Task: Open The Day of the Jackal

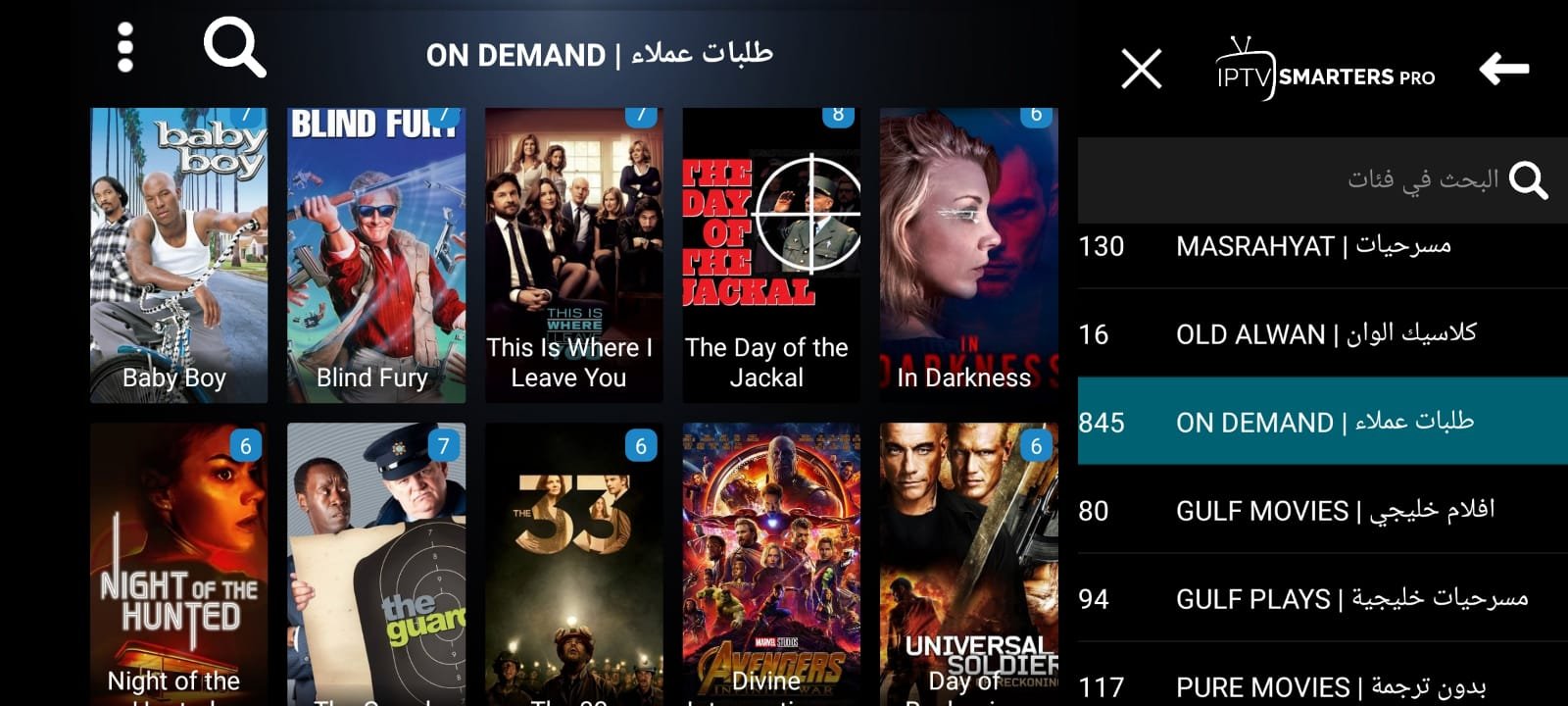Action: pos(771,255)
